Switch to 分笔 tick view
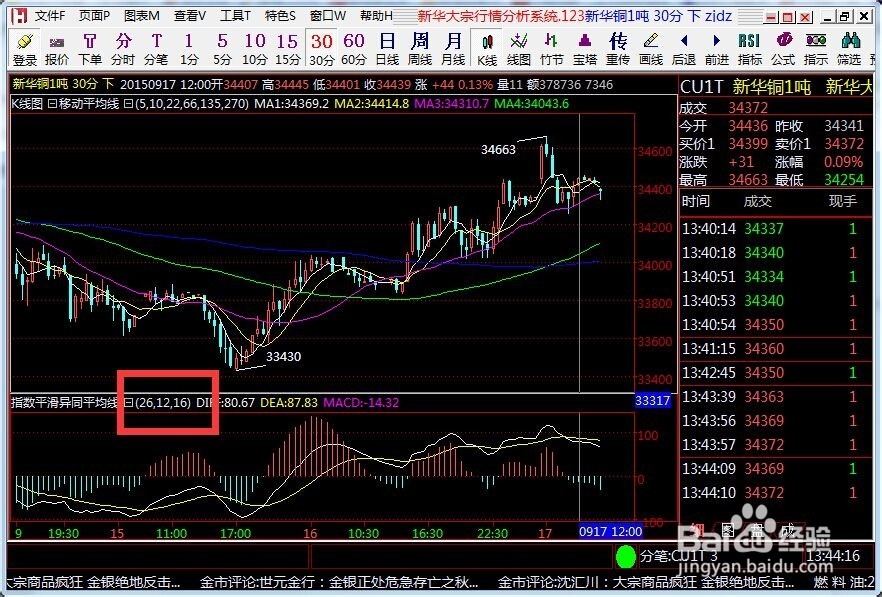 click(156, 49)
